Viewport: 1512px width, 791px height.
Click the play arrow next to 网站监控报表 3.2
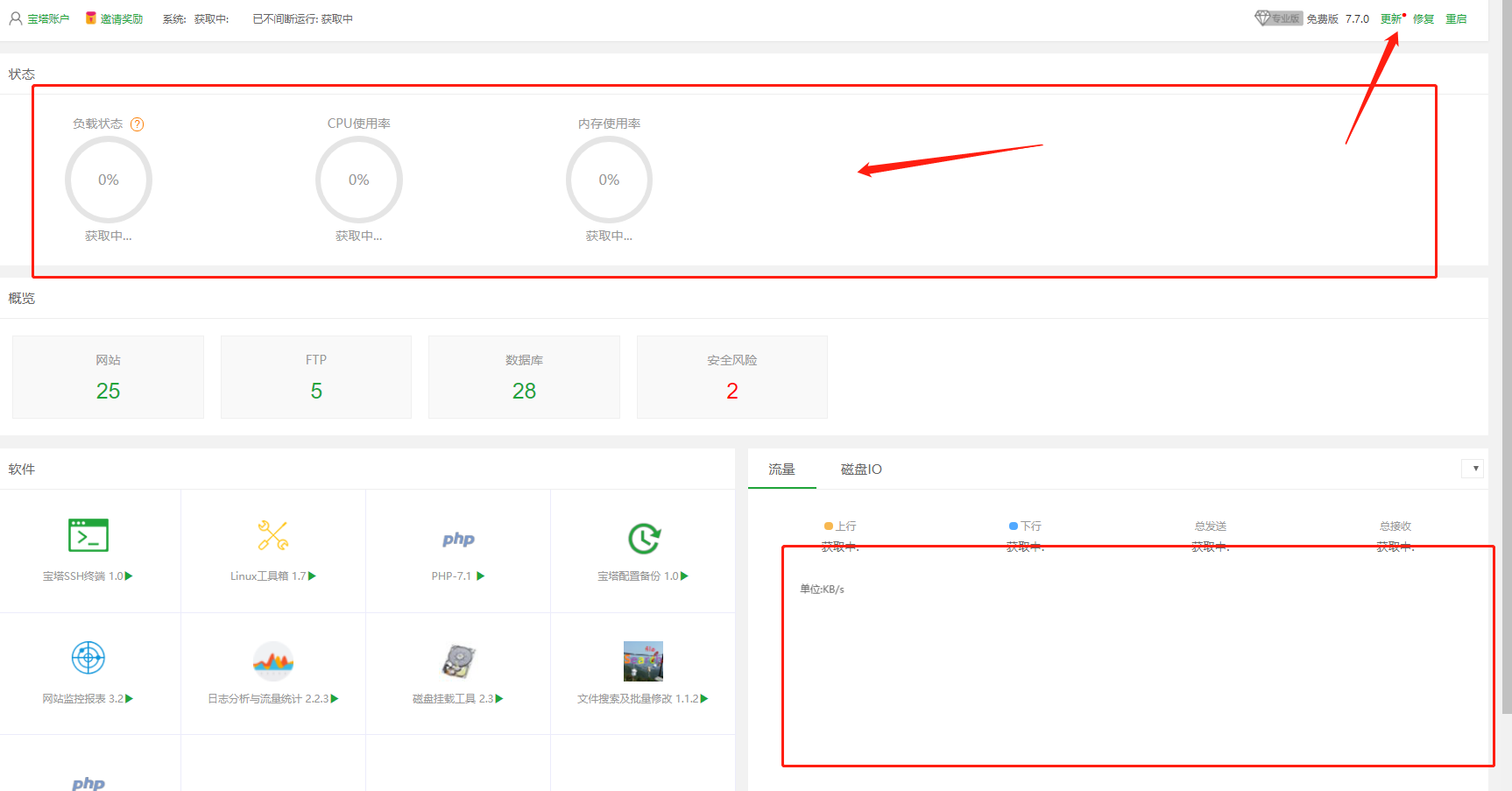[x=129, y=698]
